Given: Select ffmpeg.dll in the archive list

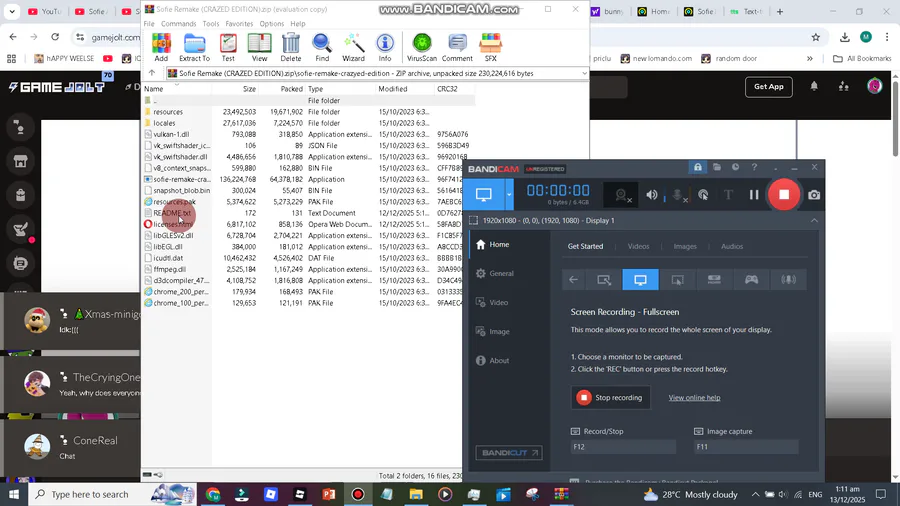Looking at the screenshot, I should [x=169, y=269].
